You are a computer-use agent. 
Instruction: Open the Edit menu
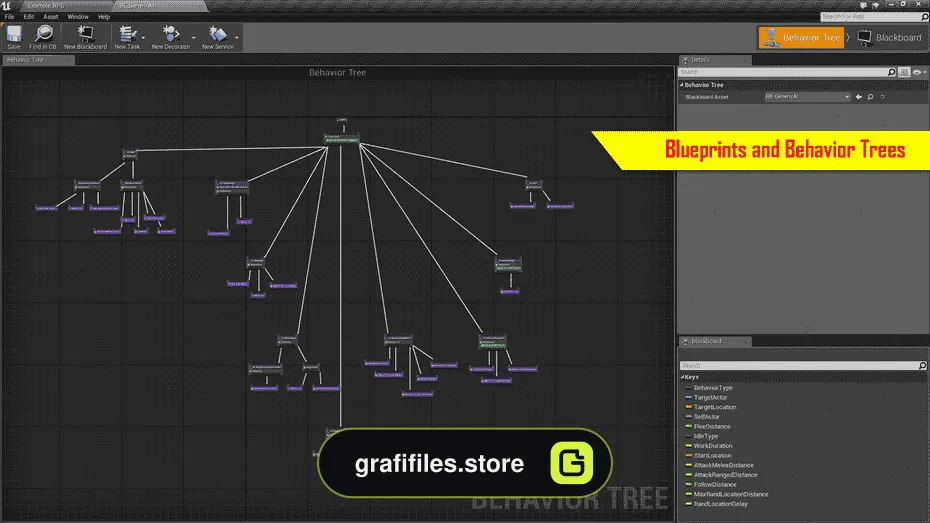28,17
